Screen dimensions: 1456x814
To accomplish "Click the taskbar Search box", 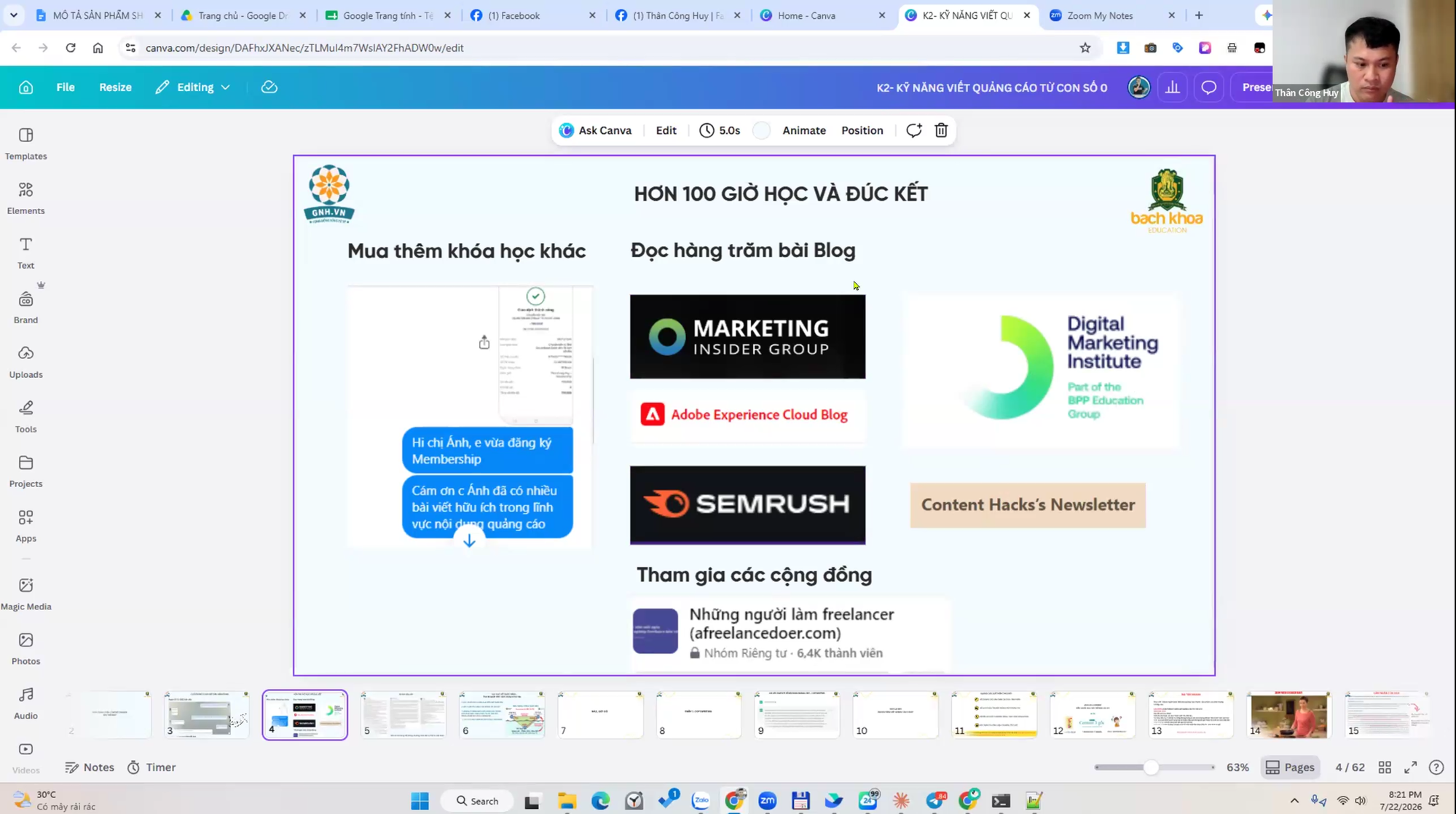I will pyautogui.click(x=478, y=801).
